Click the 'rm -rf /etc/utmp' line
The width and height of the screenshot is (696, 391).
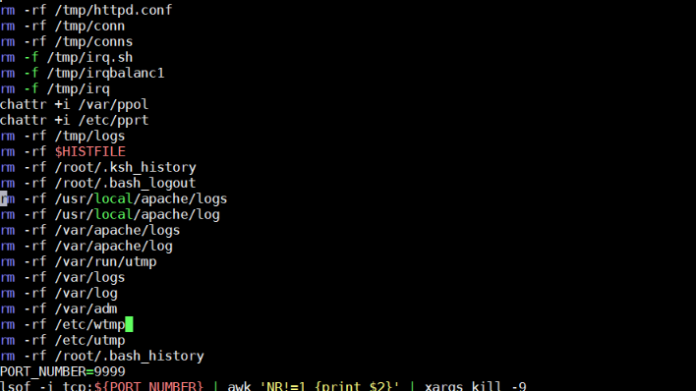[63, 340]
